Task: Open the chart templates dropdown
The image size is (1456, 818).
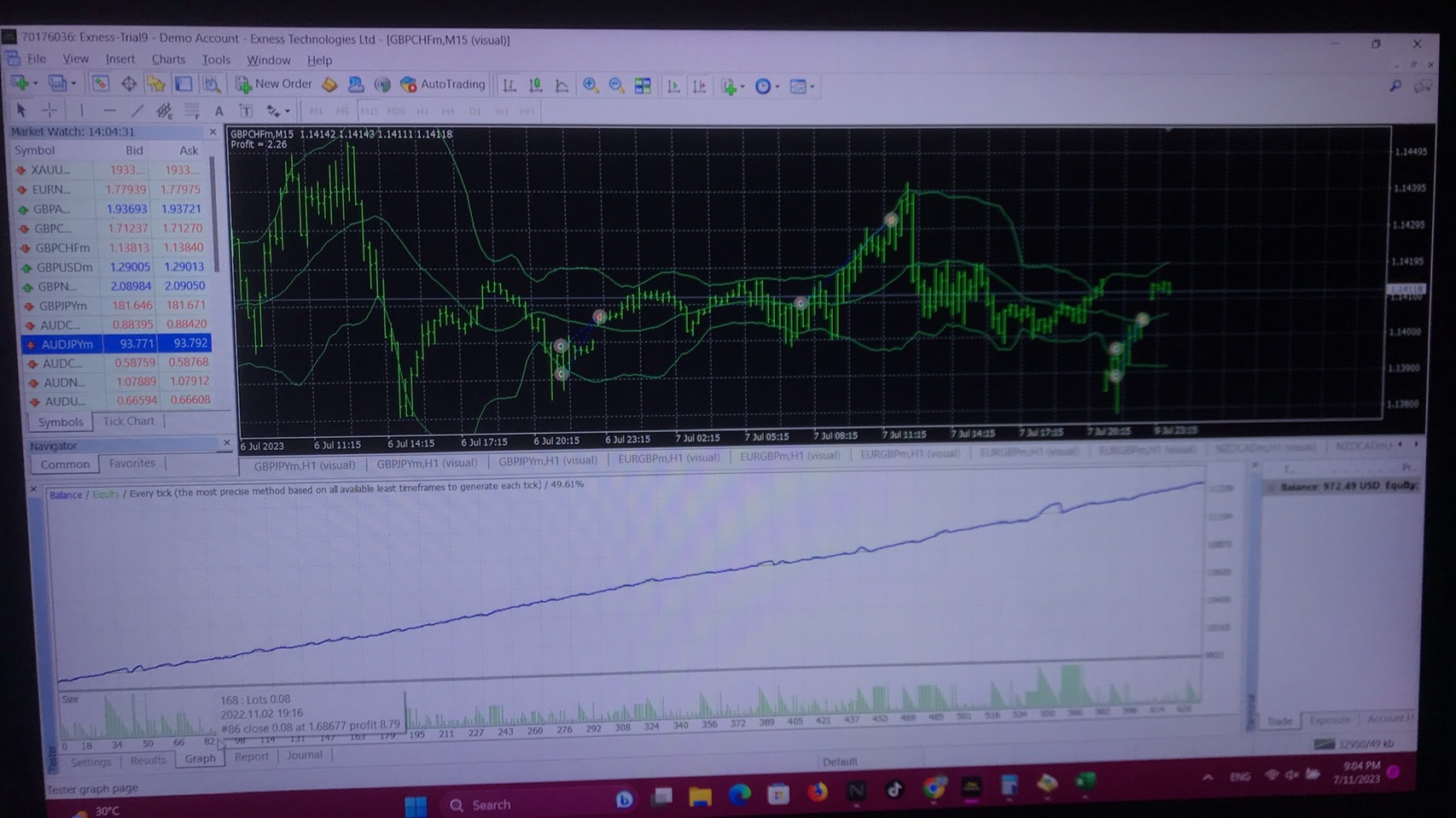Action: pos(812,86)
